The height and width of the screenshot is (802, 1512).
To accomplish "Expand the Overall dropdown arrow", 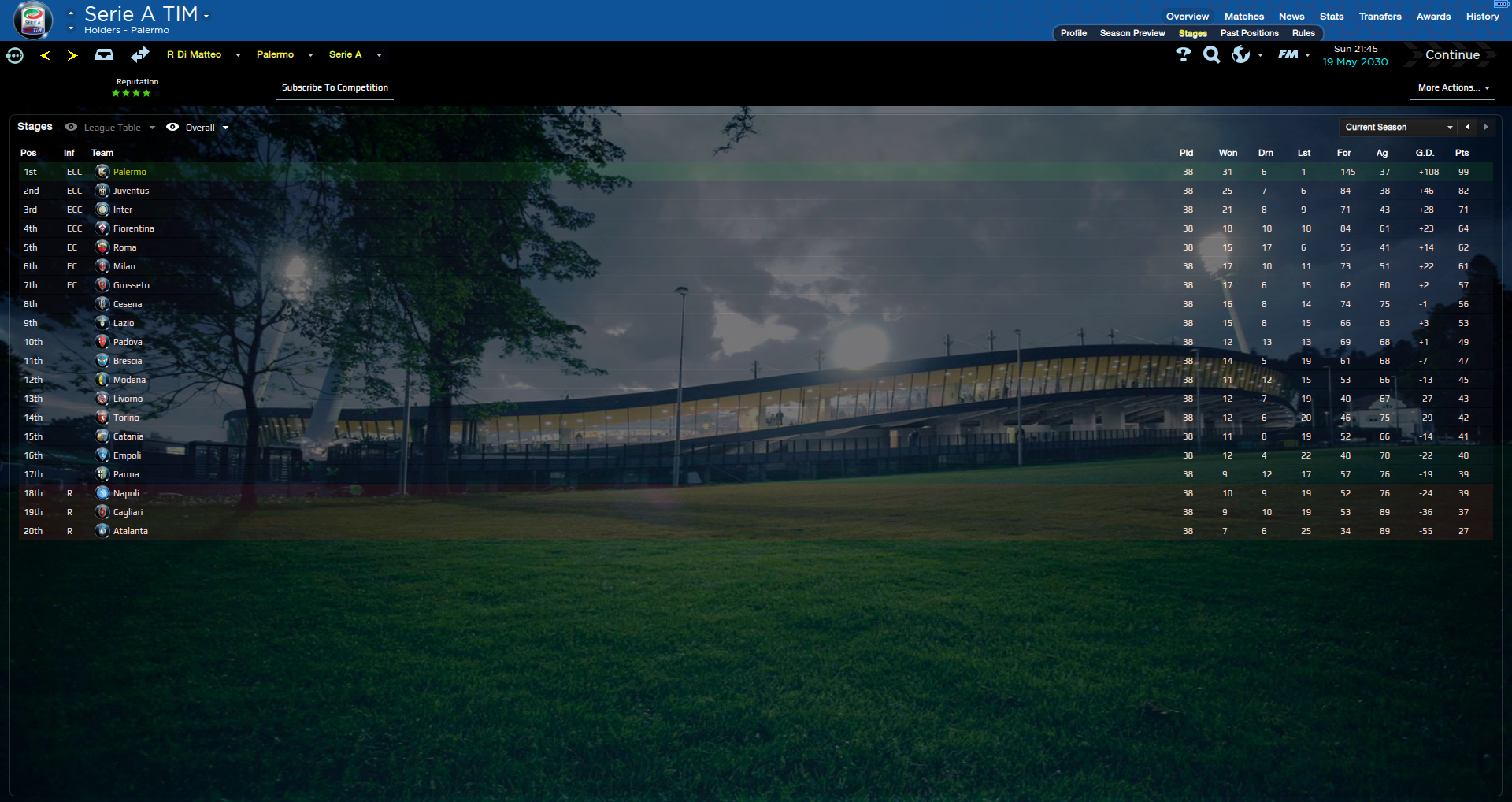I will pos(225,128).
